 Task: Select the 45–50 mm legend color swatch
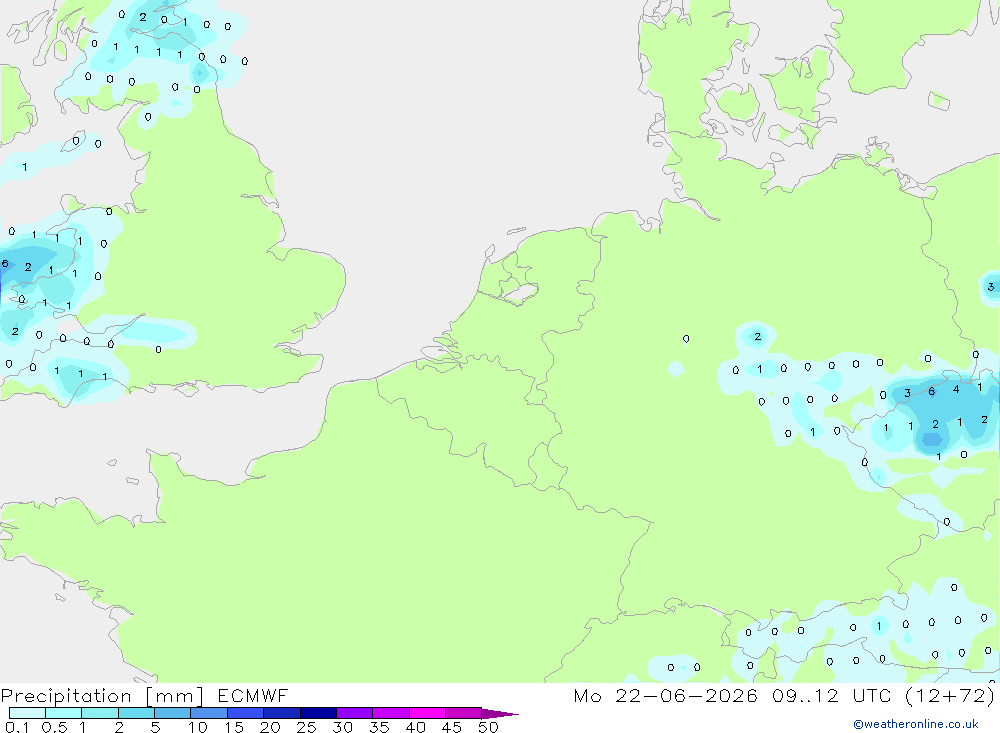[464, 713]
